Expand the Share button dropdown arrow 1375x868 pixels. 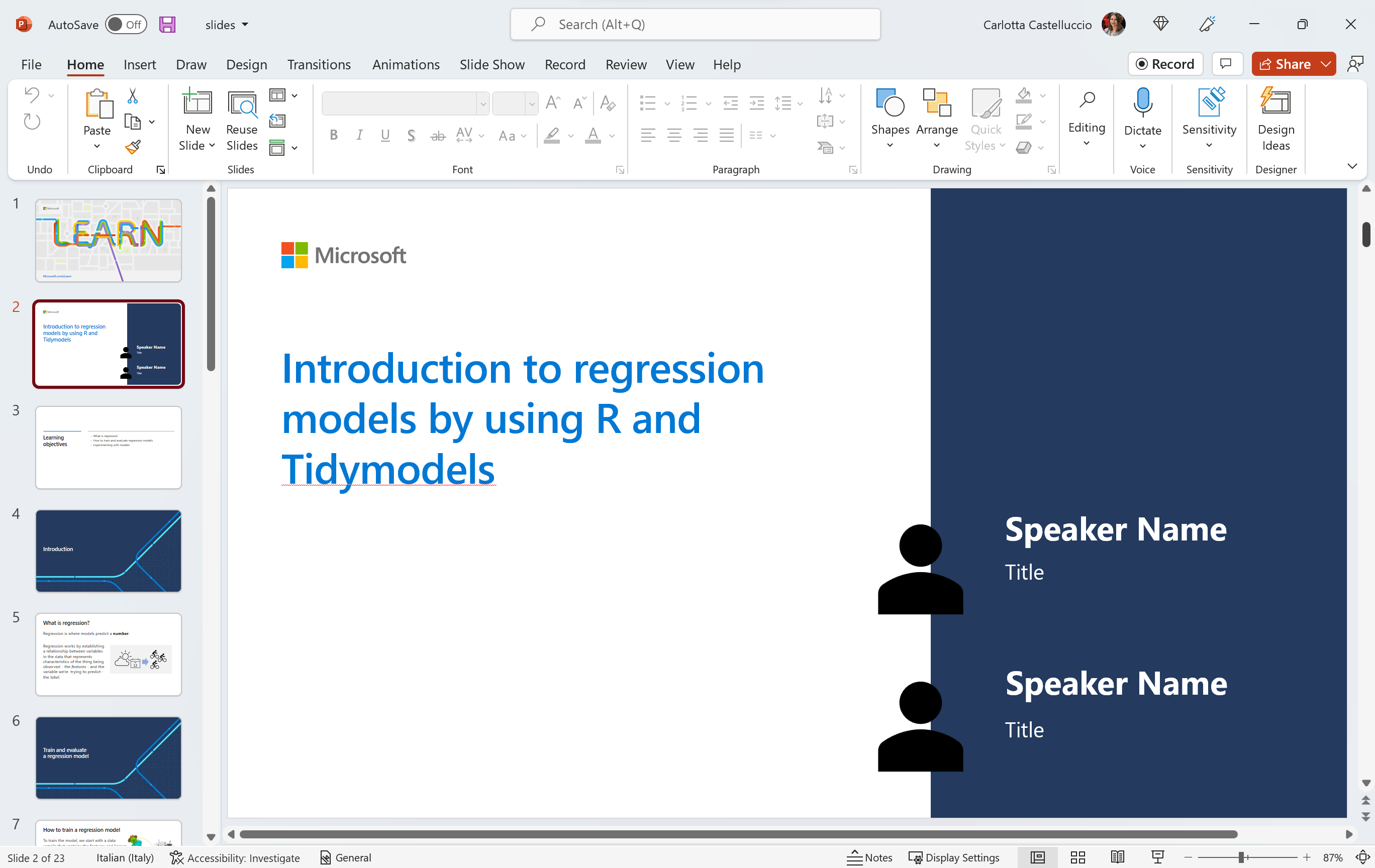[1326, 64]
